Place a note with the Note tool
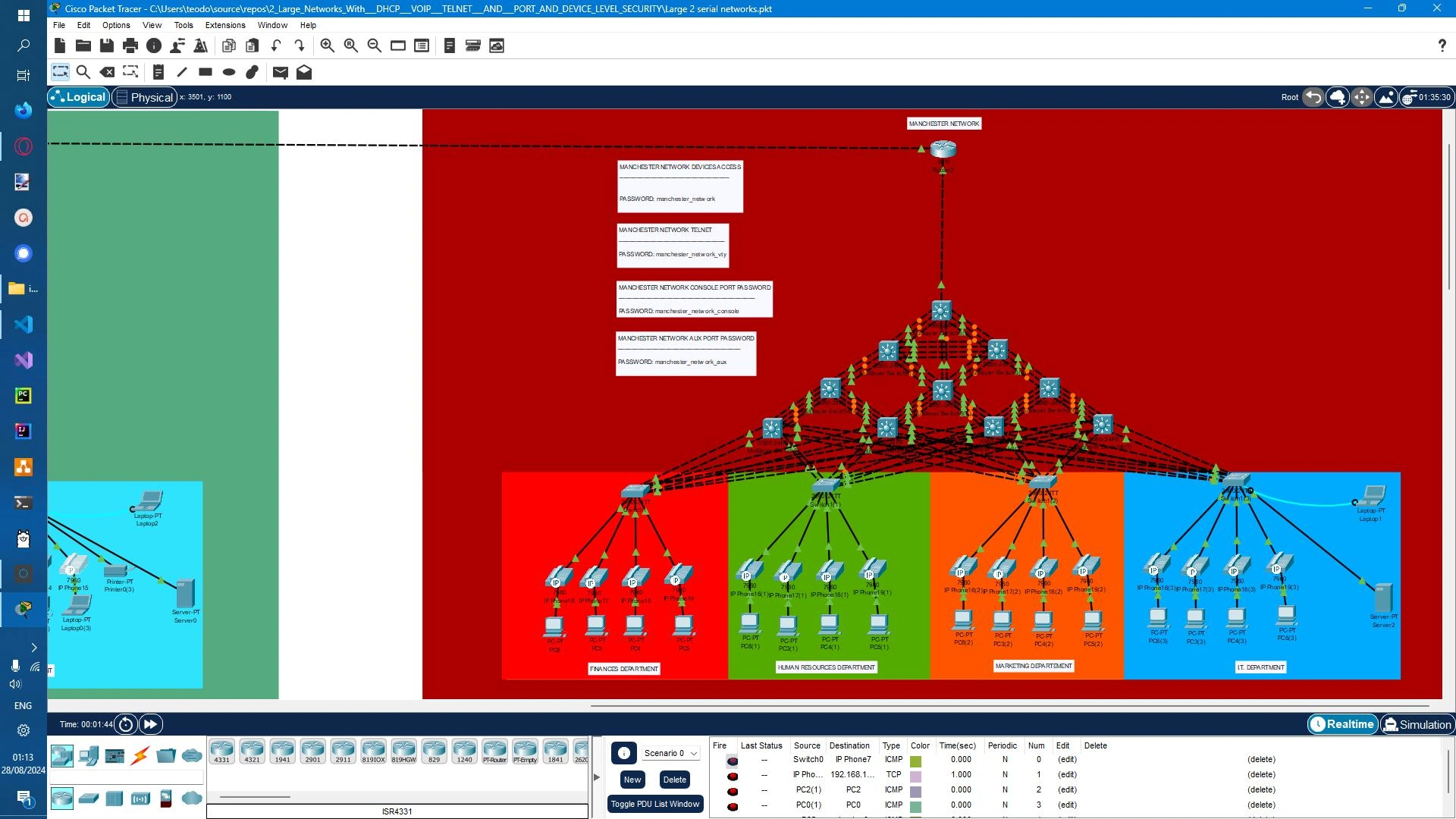The width and height of the screenshot is (1456, 819). pyautogui.click(x=158, y=72)
